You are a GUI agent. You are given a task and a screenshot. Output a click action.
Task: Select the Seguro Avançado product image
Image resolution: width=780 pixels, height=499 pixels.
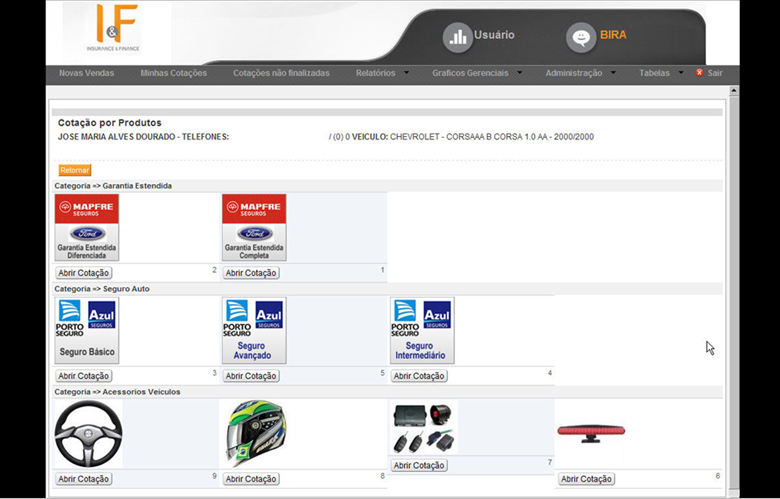pos(254,330)
